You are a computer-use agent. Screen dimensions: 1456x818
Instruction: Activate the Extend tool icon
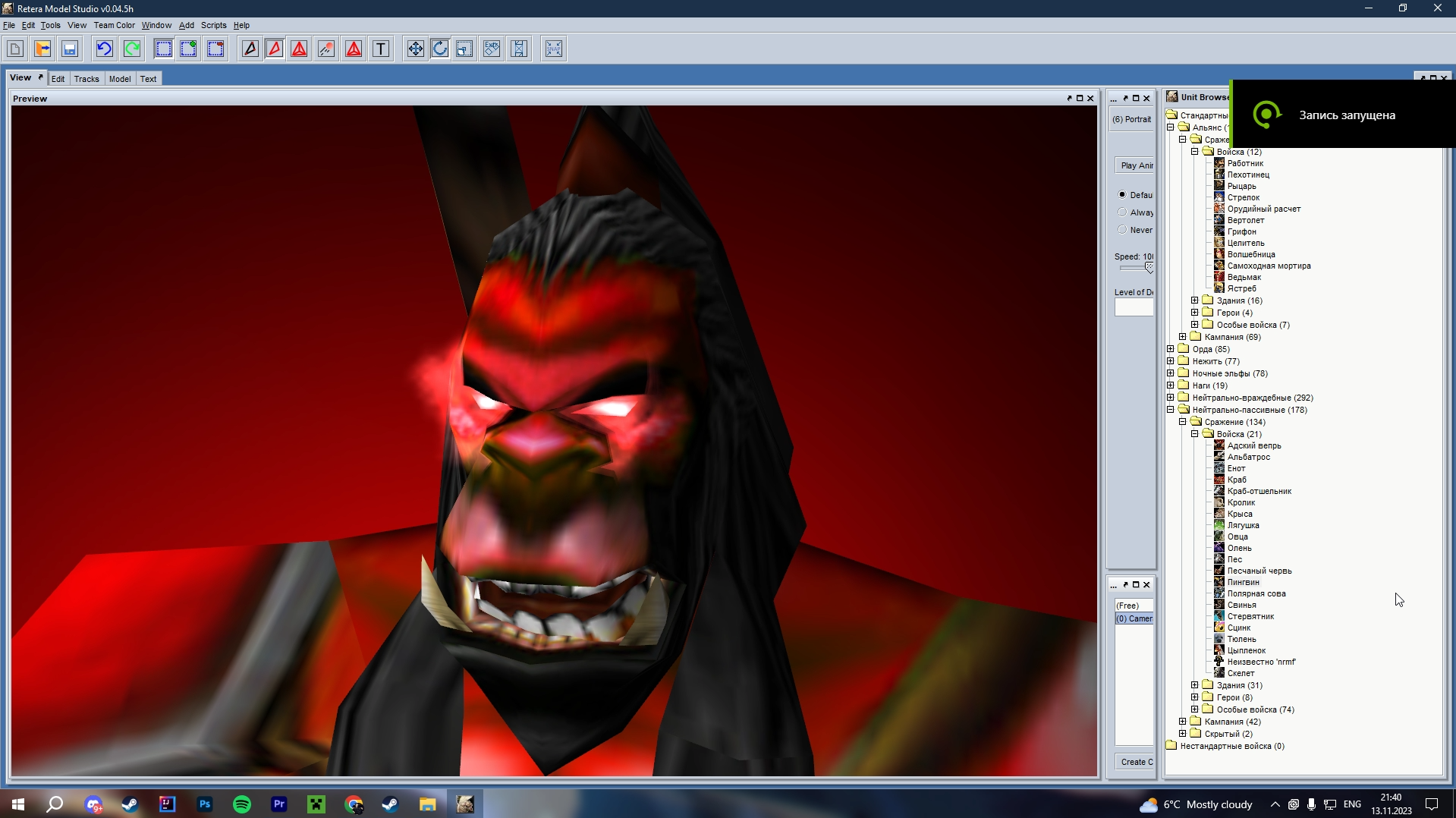coord(519,49)
